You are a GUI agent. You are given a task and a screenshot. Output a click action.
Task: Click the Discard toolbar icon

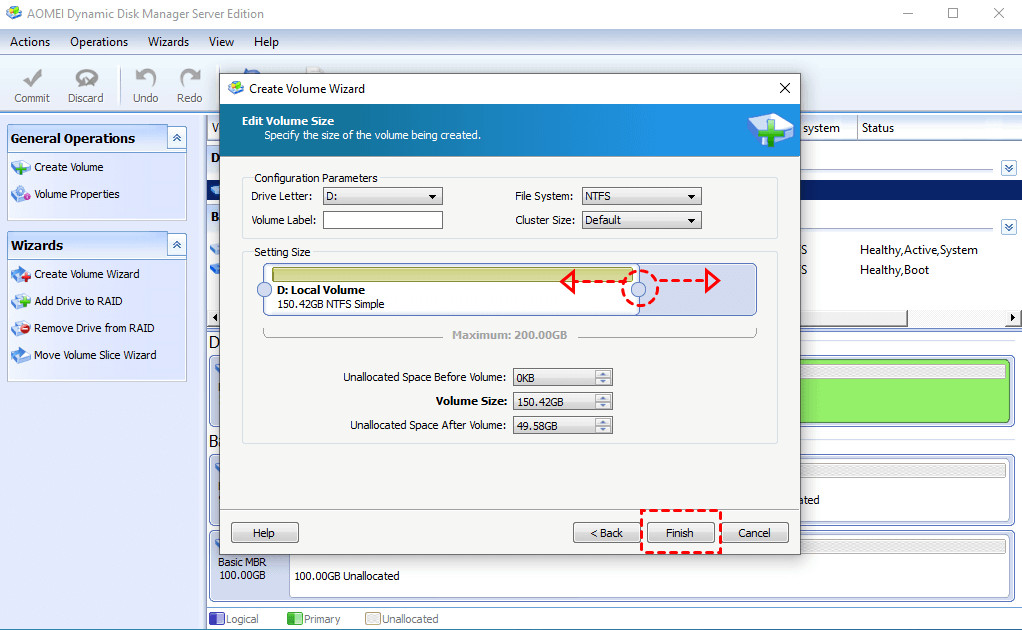click(x=86, y=79)
